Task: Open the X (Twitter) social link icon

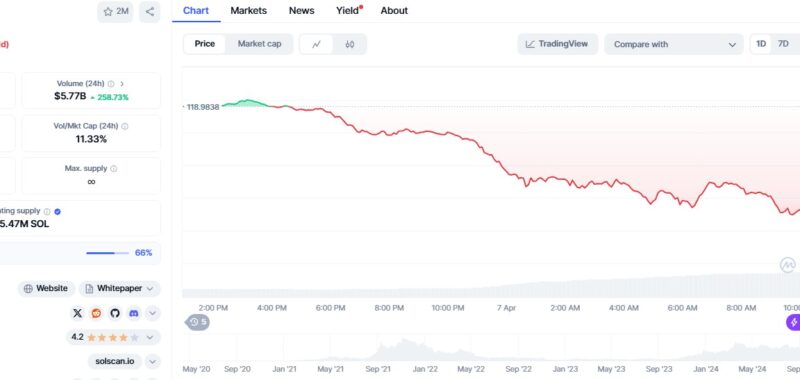Action: pyautogui.click(x=78, y=313)
